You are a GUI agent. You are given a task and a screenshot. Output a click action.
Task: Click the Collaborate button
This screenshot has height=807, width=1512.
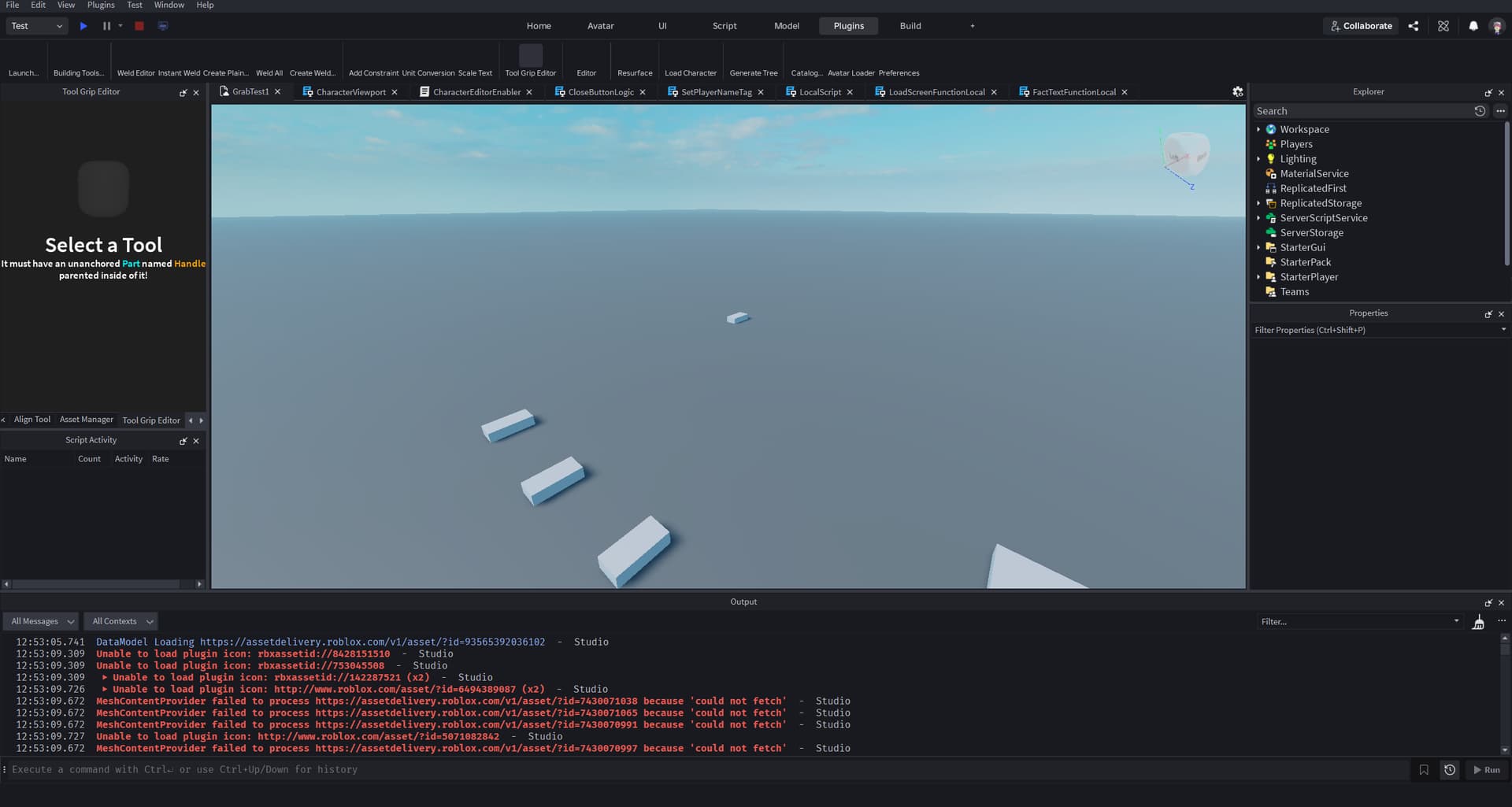point(1361,26)
